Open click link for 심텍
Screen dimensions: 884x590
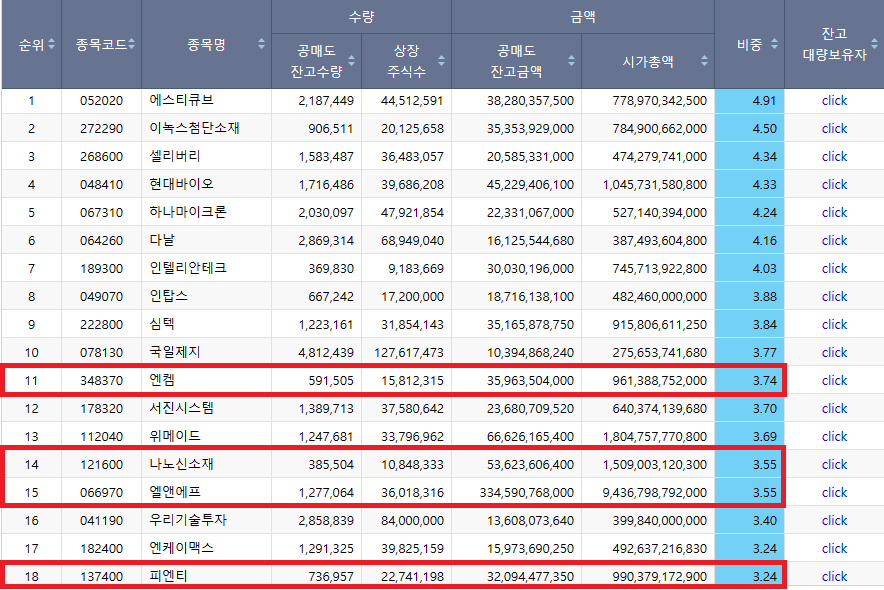tap(834, 325)
